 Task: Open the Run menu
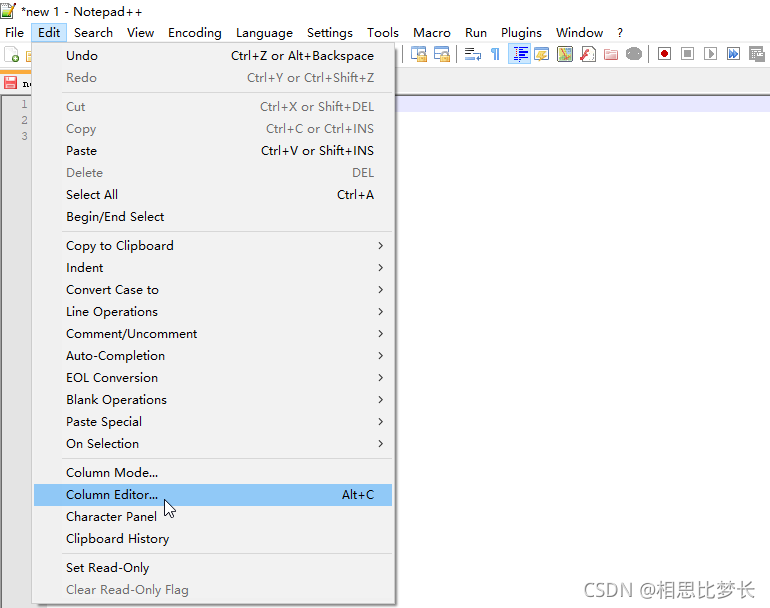click(476, 33)
